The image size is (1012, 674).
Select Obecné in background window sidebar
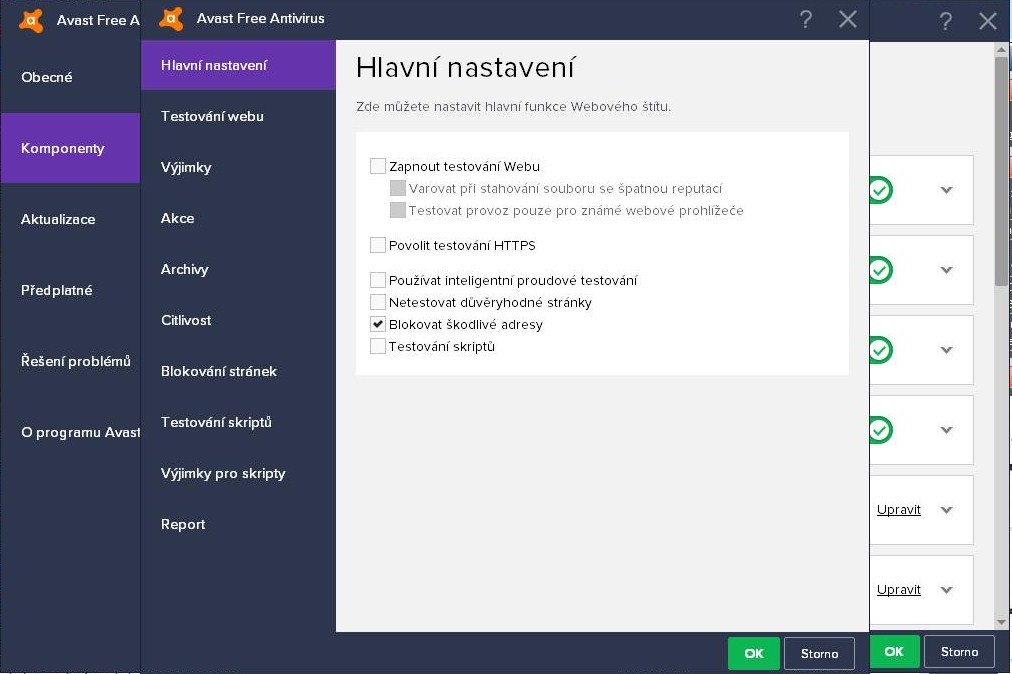[x=70, y=77]
